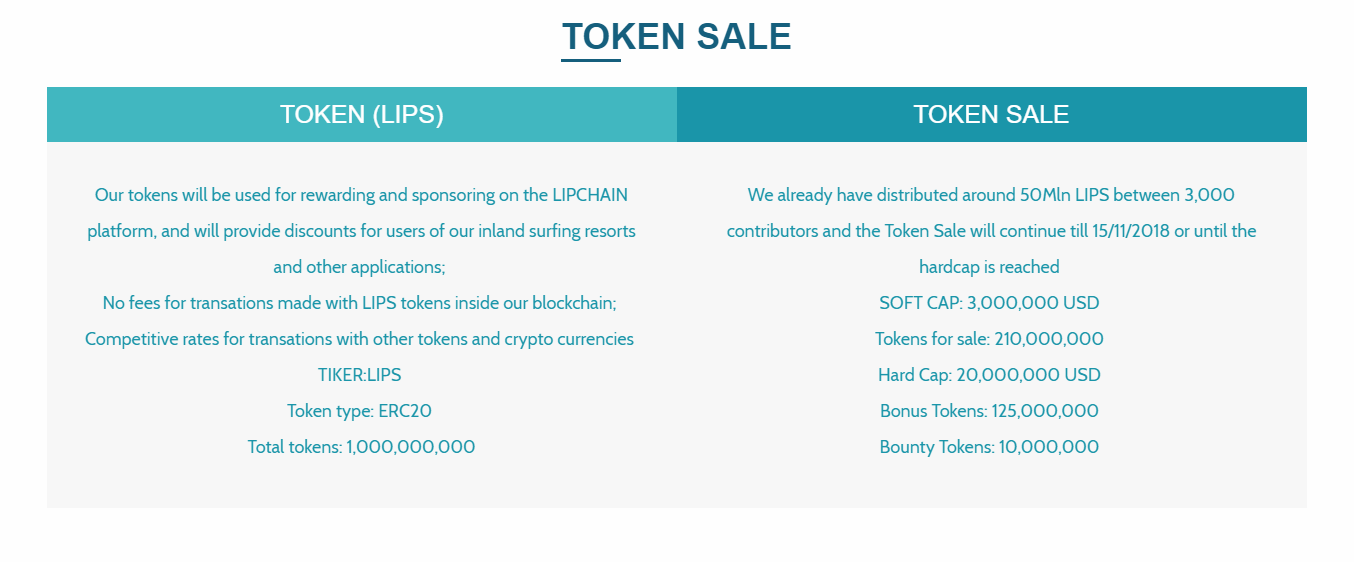1354x562 pixels.
Task: Click the inland surfing resorts discount line
Action: 361,231
